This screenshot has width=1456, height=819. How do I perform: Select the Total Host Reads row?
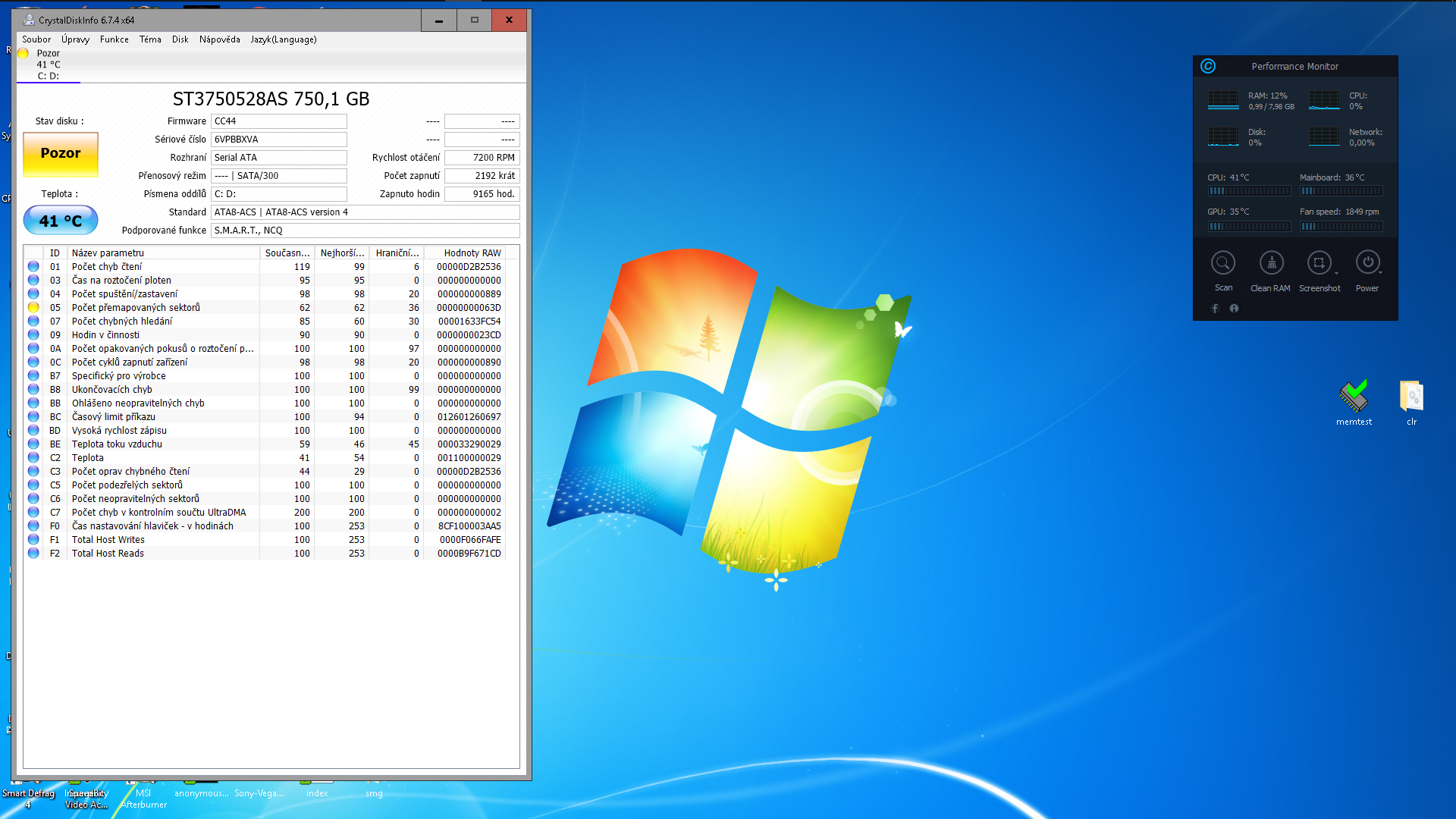265,554
